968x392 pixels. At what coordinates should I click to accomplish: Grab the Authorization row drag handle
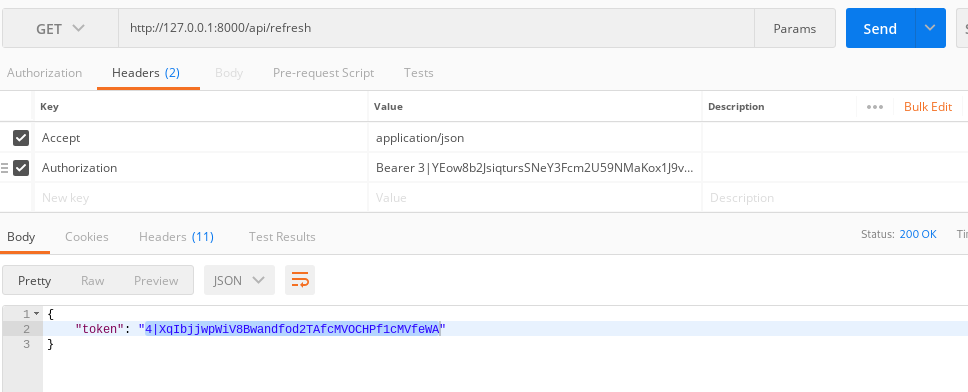[x=5, y=168]
